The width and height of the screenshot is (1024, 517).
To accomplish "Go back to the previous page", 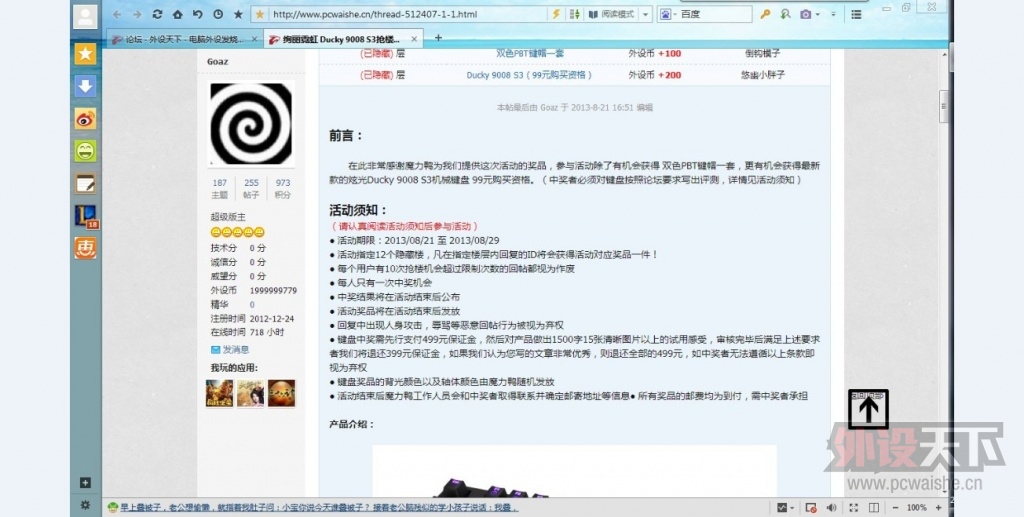I will pos(118,14).
